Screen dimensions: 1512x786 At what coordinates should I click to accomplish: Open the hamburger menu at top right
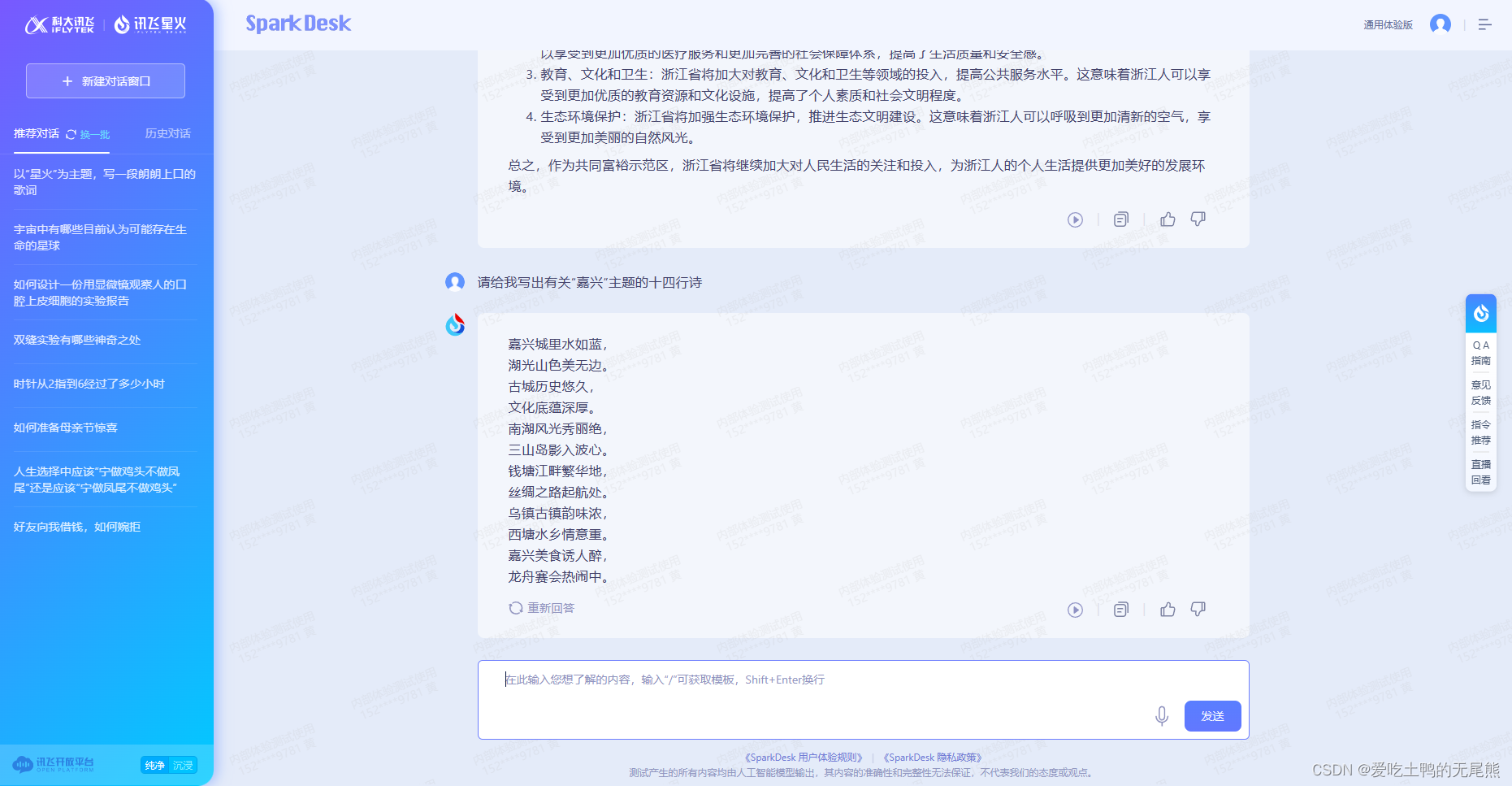1484,25
